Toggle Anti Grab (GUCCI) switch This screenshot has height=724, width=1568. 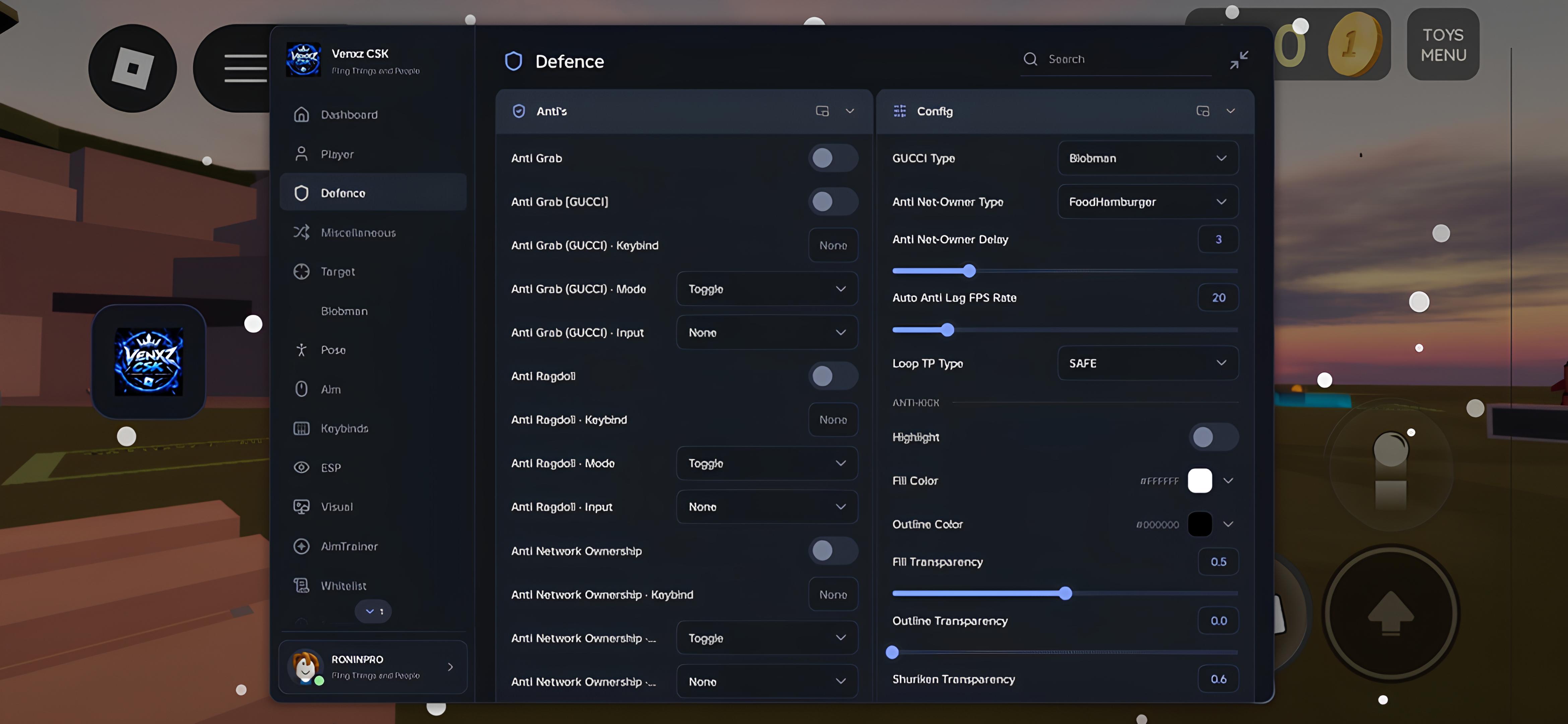pyautogui.click(x=833, y=201)
